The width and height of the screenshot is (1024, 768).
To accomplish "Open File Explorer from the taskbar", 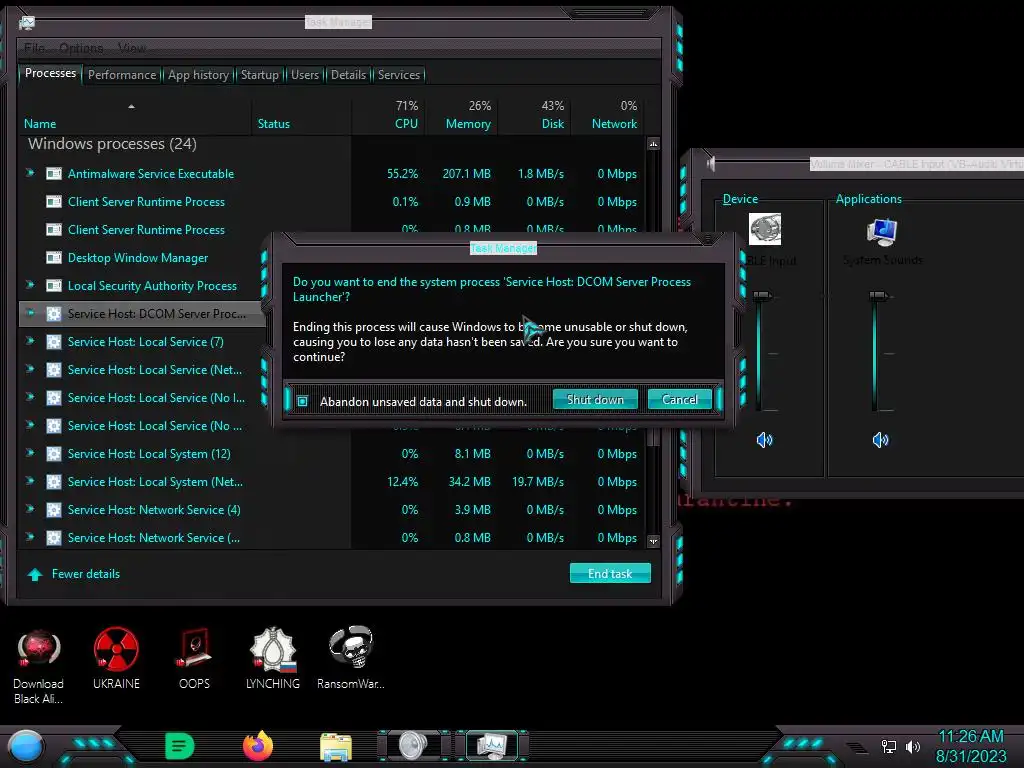I will tap(336, 747).
